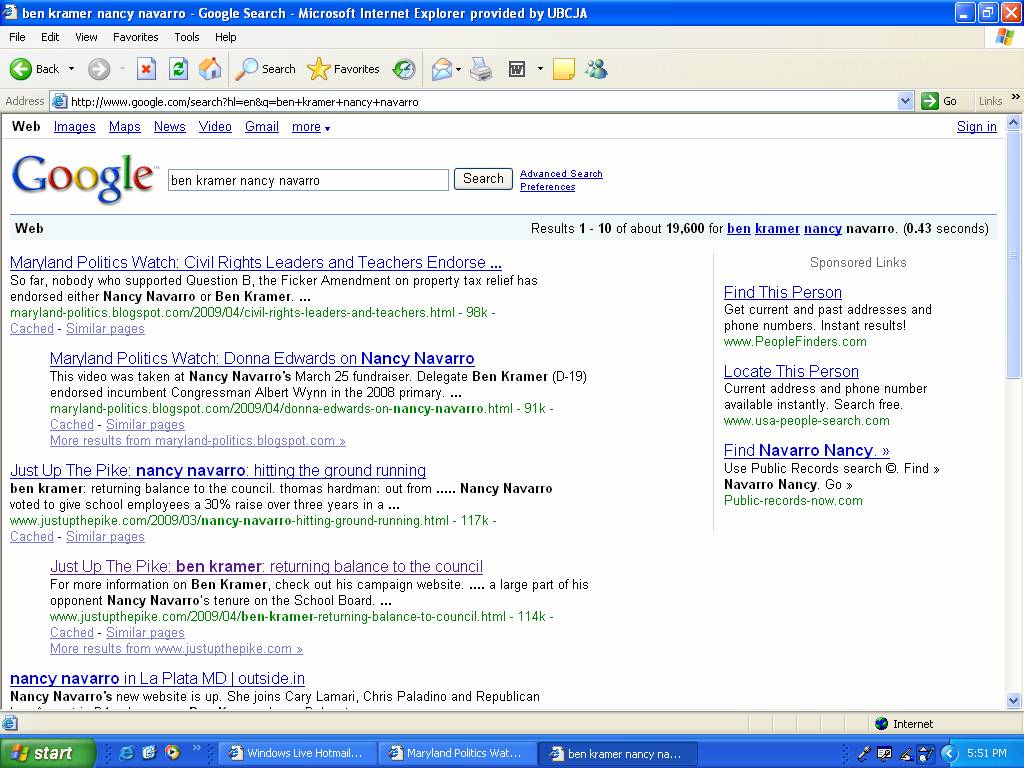Open 'Find This Person' sponsored link
Image resolution: width=1024 pixels, height=768 pixels.
[782, 293]
